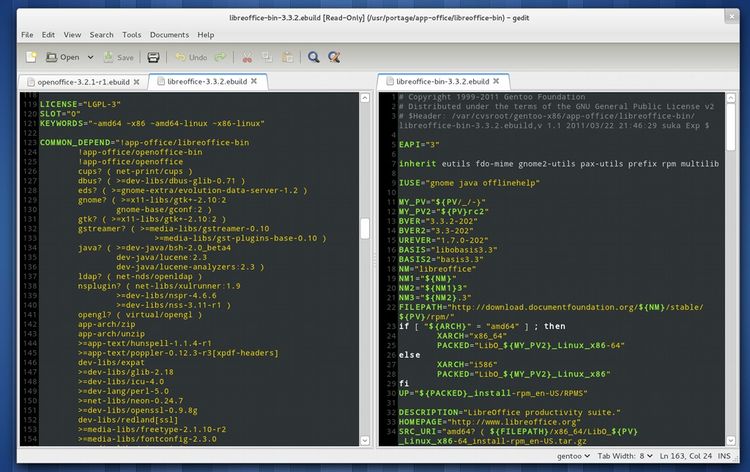Click the Redo arrow icon
The width and height of the screenshot is (750, 472).
(220, 58)
